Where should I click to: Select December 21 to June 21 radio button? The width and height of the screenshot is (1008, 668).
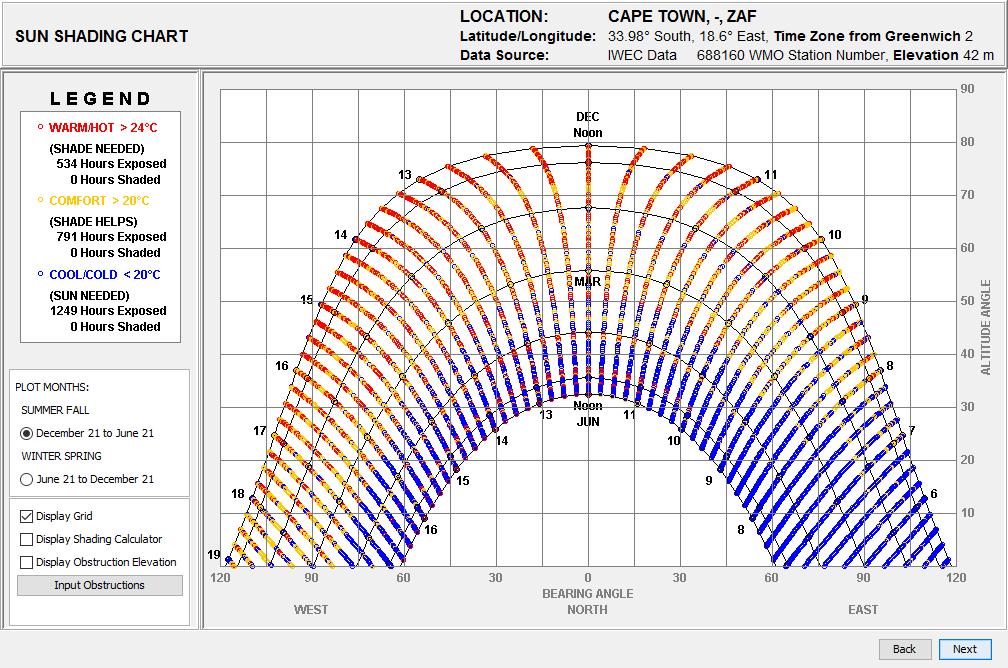[x=26, y=433]
